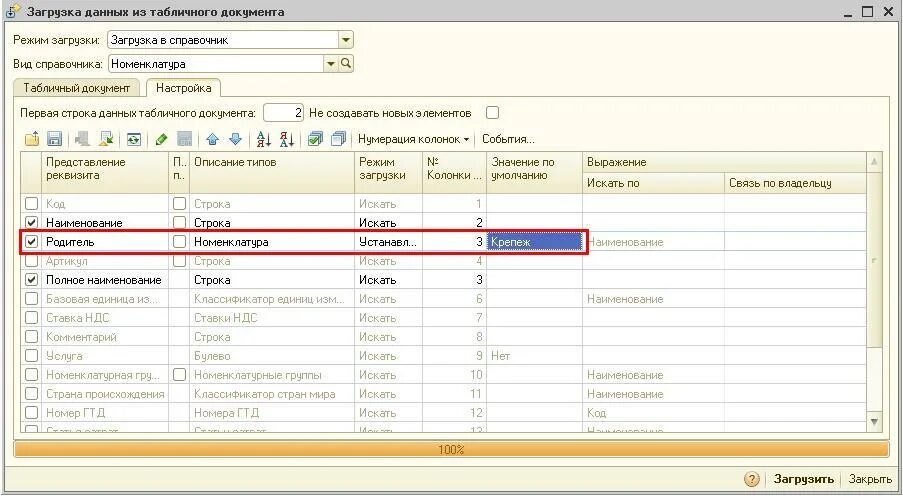
Task: Check the Страна происхождения row checkbox
Action: coord(32,393)
